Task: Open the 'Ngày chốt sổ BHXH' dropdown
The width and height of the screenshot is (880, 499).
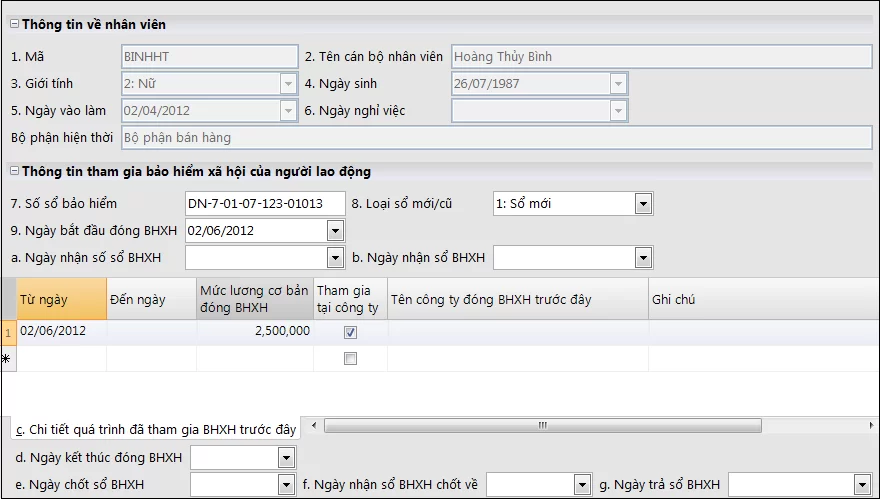Action: (x=286, y=485)
